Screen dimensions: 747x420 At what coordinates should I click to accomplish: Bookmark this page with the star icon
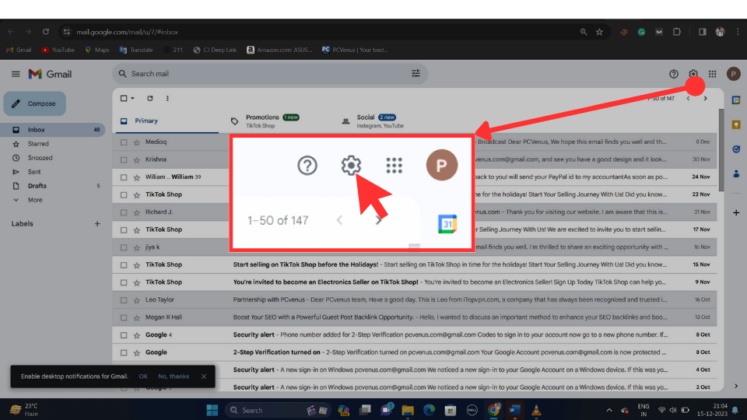click(599, 32)
